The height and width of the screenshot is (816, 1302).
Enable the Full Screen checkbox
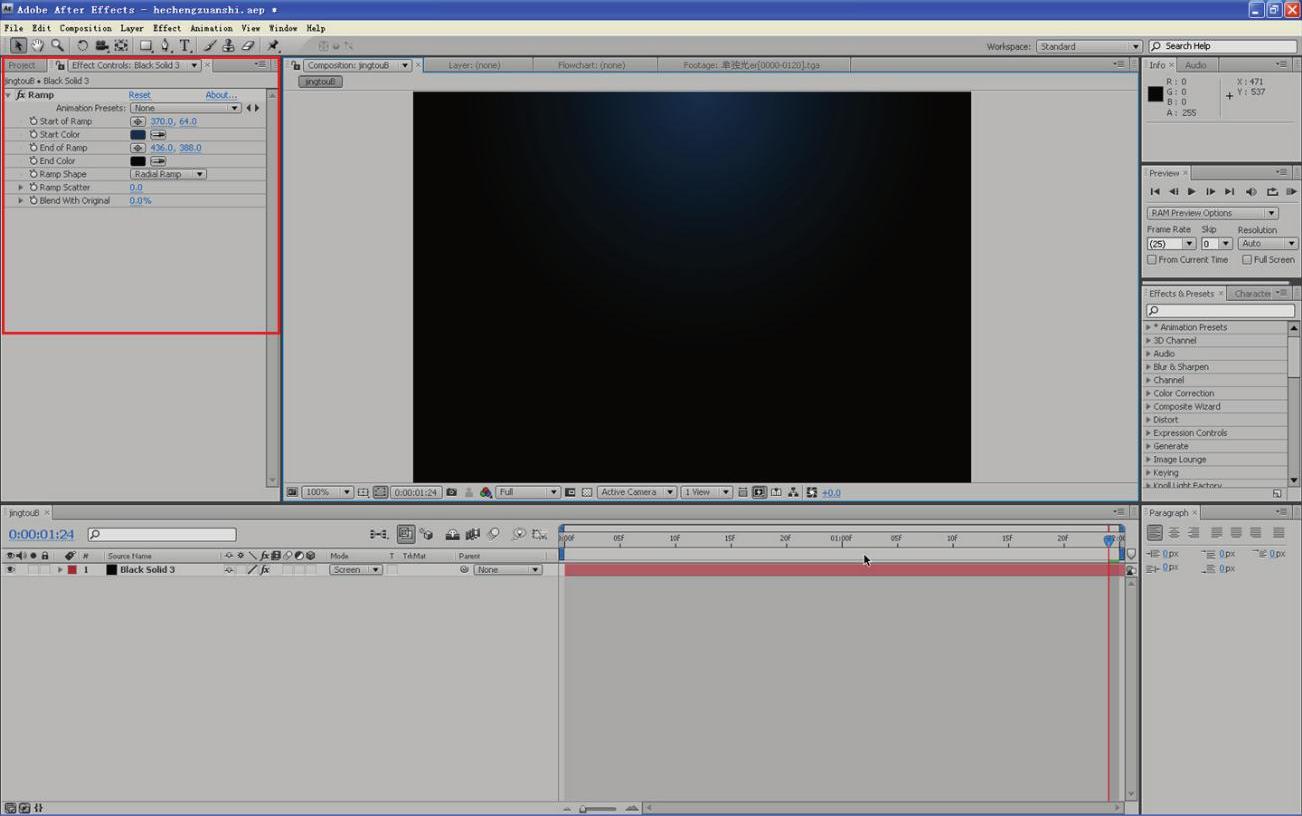tap(1247, 259)
